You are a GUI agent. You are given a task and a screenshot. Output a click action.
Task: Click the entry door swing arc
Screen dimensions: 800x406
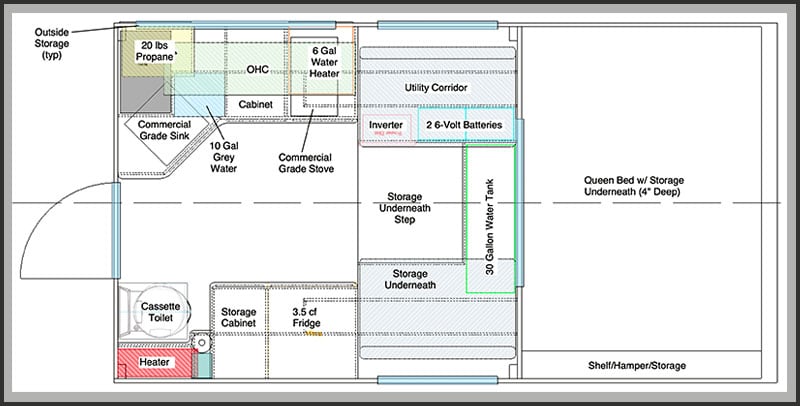(66, 231)
